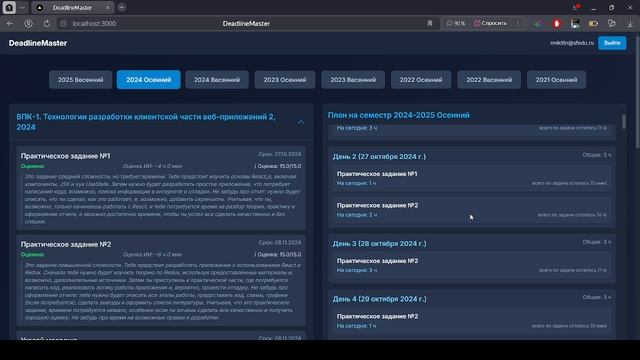Click the description text of Практическое задание №2
The width and height of the screenshot is (640, 360).
(161, 291)
